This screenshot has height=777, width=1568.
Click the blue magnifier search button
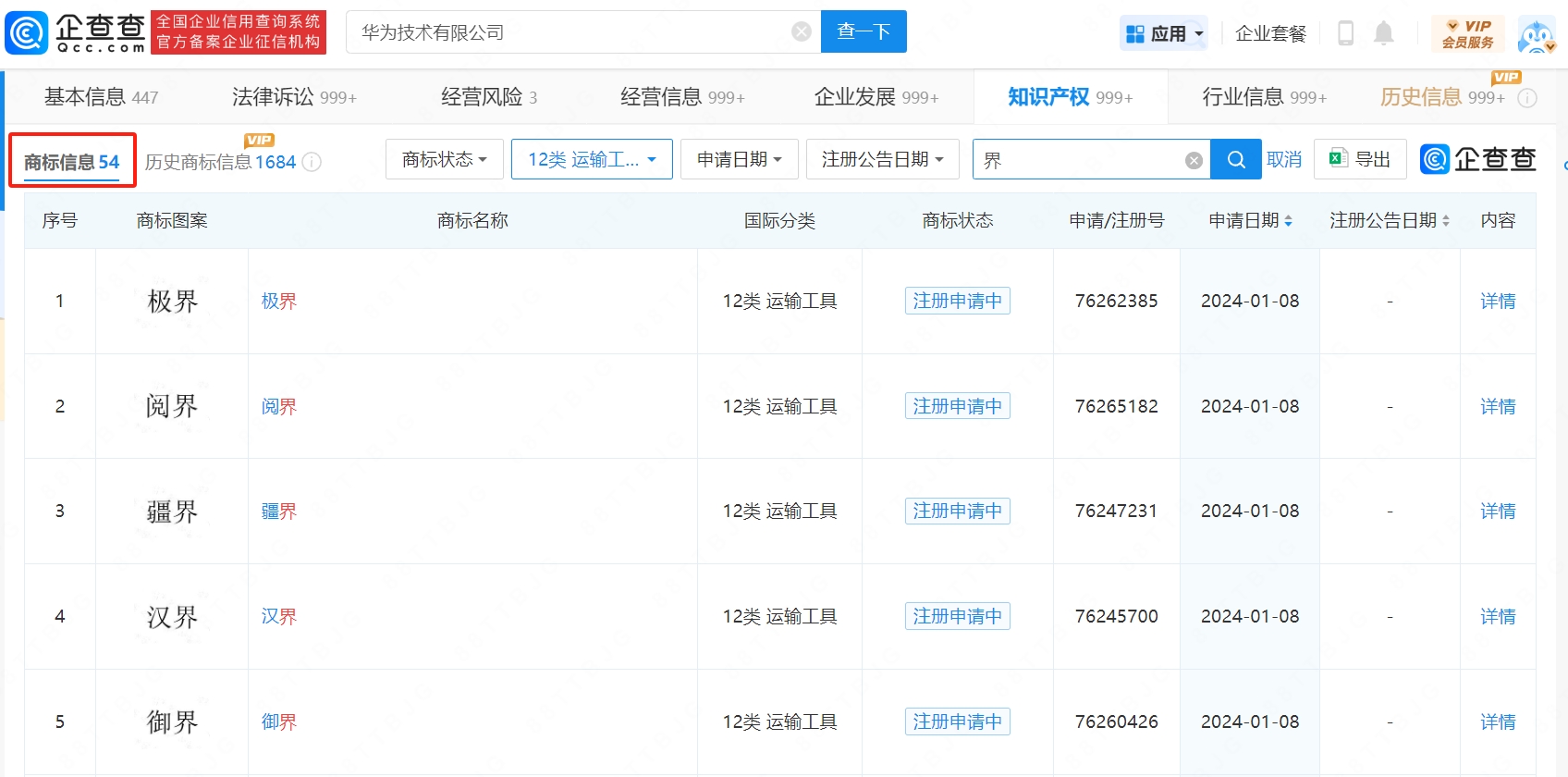point(1236,159)
